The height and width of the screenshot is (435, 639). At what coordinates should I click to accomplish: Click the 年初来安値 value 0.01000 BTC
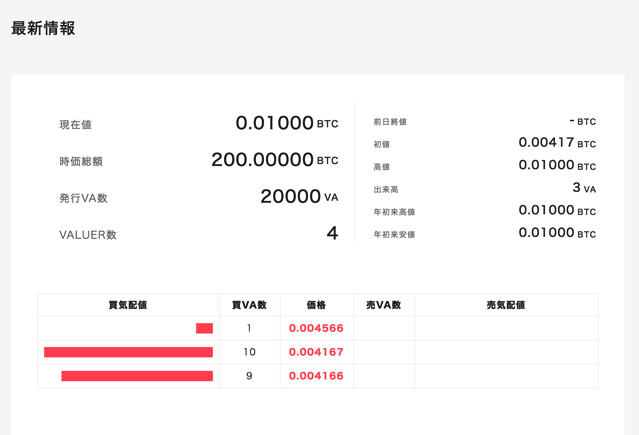[557, 232]
